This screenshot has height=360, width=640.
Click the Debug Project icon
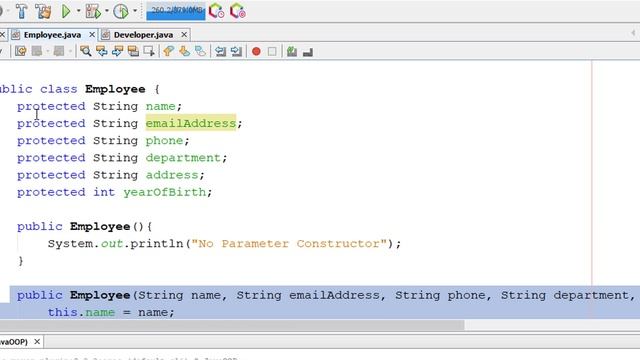[x=93, y=11]
